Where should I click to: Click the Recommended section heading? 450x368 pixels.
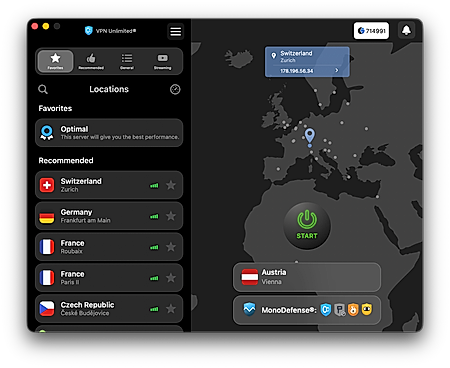pyautogui.click(x=66, y=161)
